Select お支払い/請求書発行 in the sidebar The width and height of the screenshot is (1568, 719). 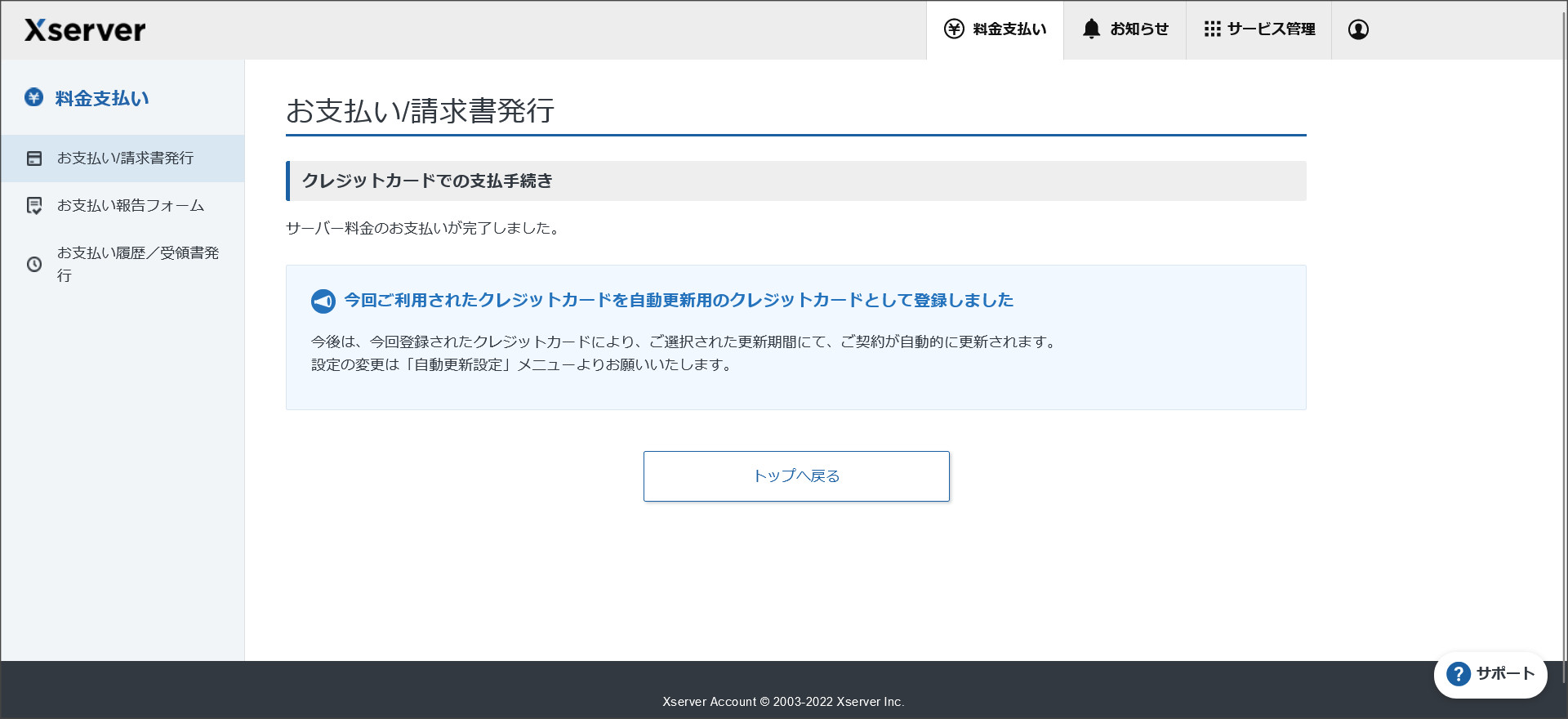122,159
